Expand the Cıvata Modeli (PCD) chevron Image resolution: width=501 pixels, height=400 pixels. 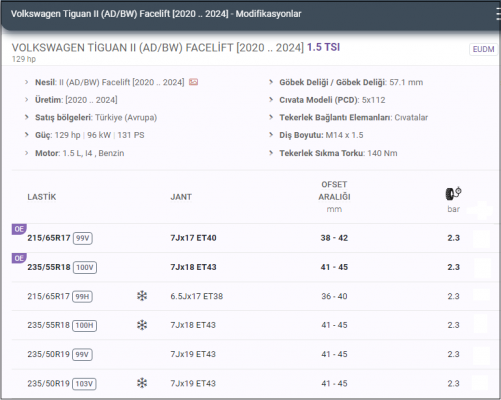click(271, 100)
